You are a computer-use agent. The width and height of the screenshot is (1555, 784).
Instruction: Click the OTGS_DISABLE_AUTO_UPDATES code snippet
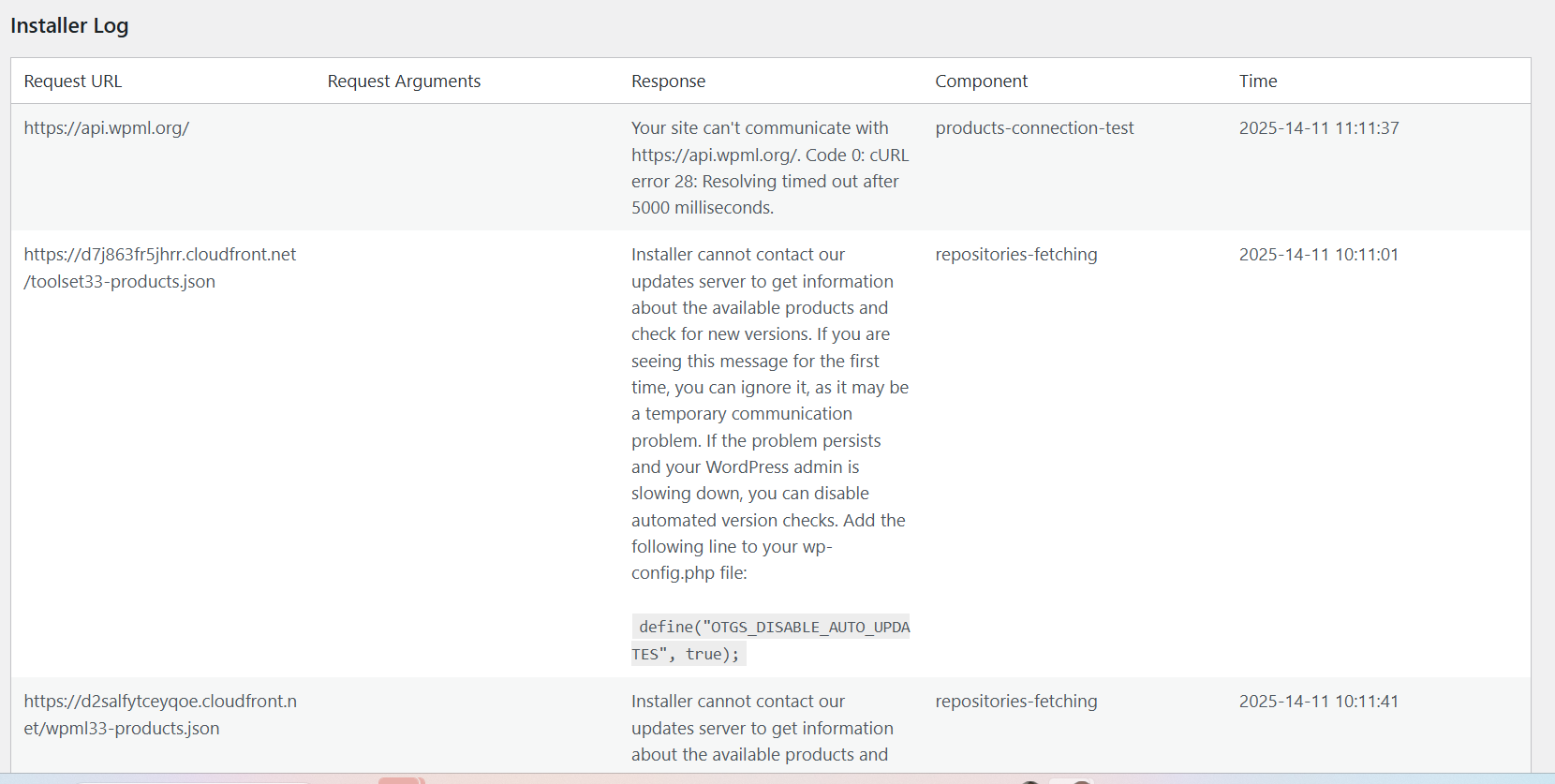770,641
